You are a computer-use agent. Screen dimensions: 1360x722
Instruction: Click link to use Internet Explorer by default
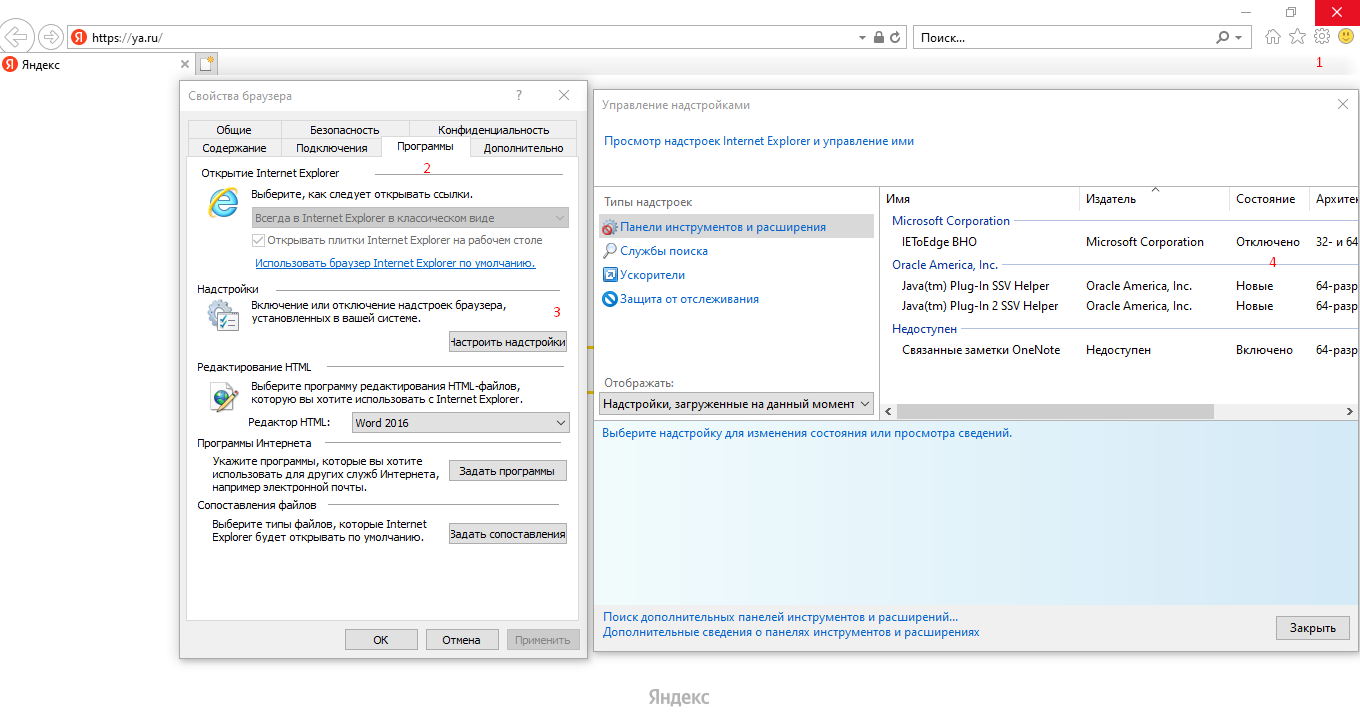(x=395, y=263)
